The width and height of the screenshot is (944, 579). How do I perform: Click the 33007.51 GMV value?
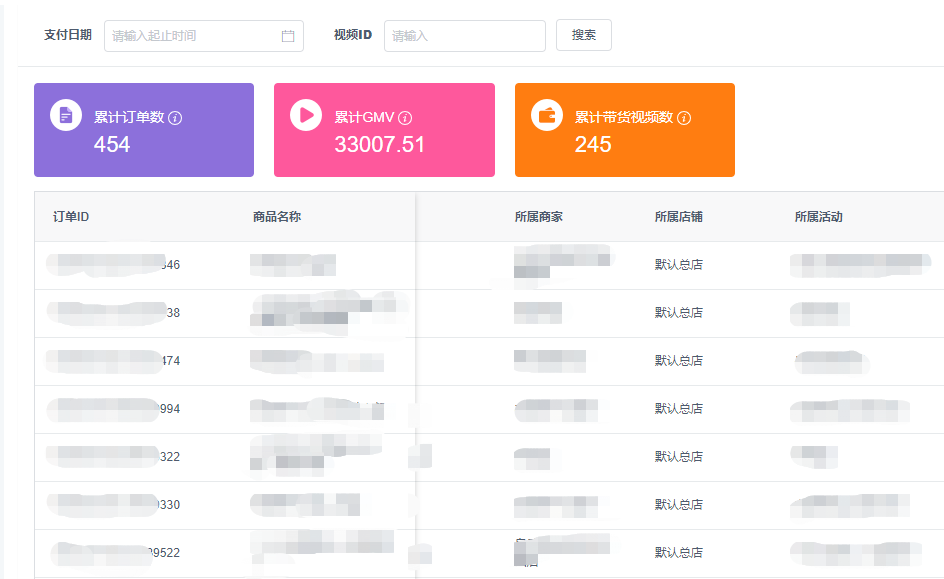(x=379, y=145)
